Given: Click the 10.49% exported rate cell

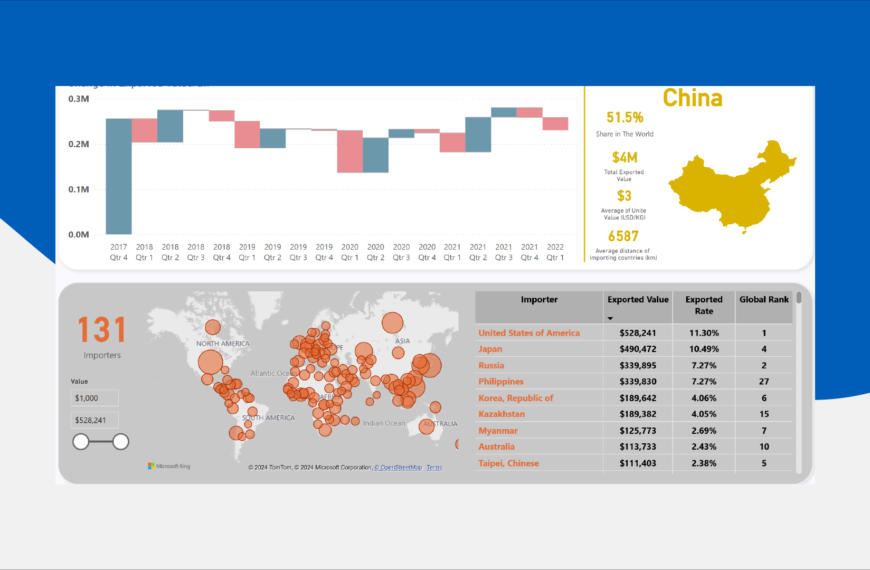Looking at the screenshot, I should (x=704, y=349).
